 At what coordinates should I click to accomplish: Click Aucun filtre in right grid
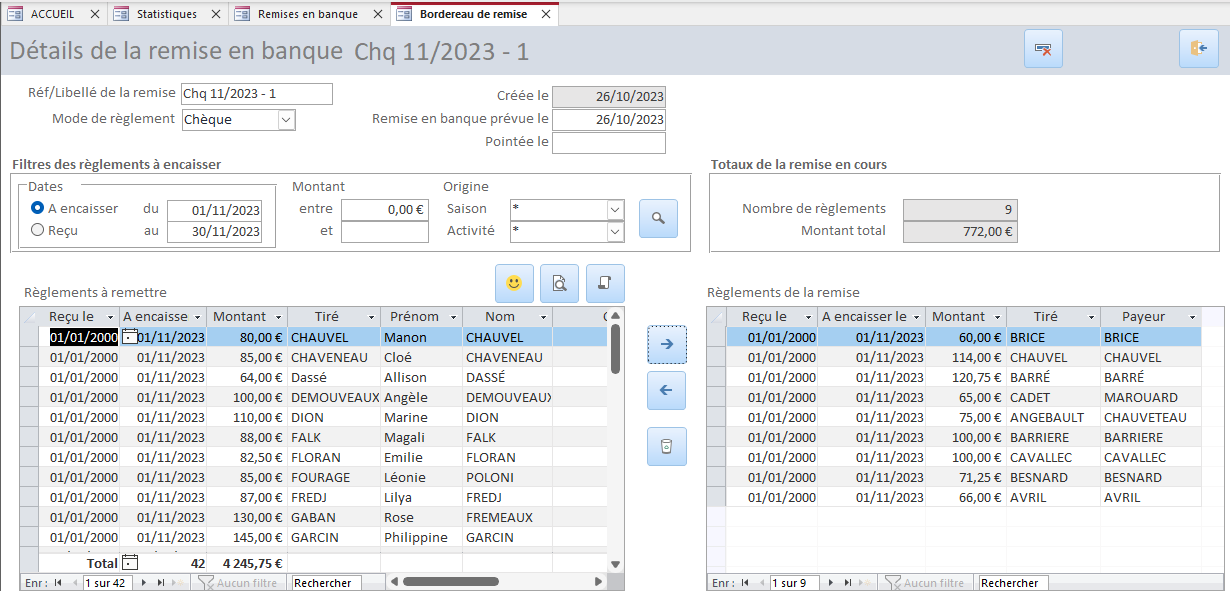point(925,582)
